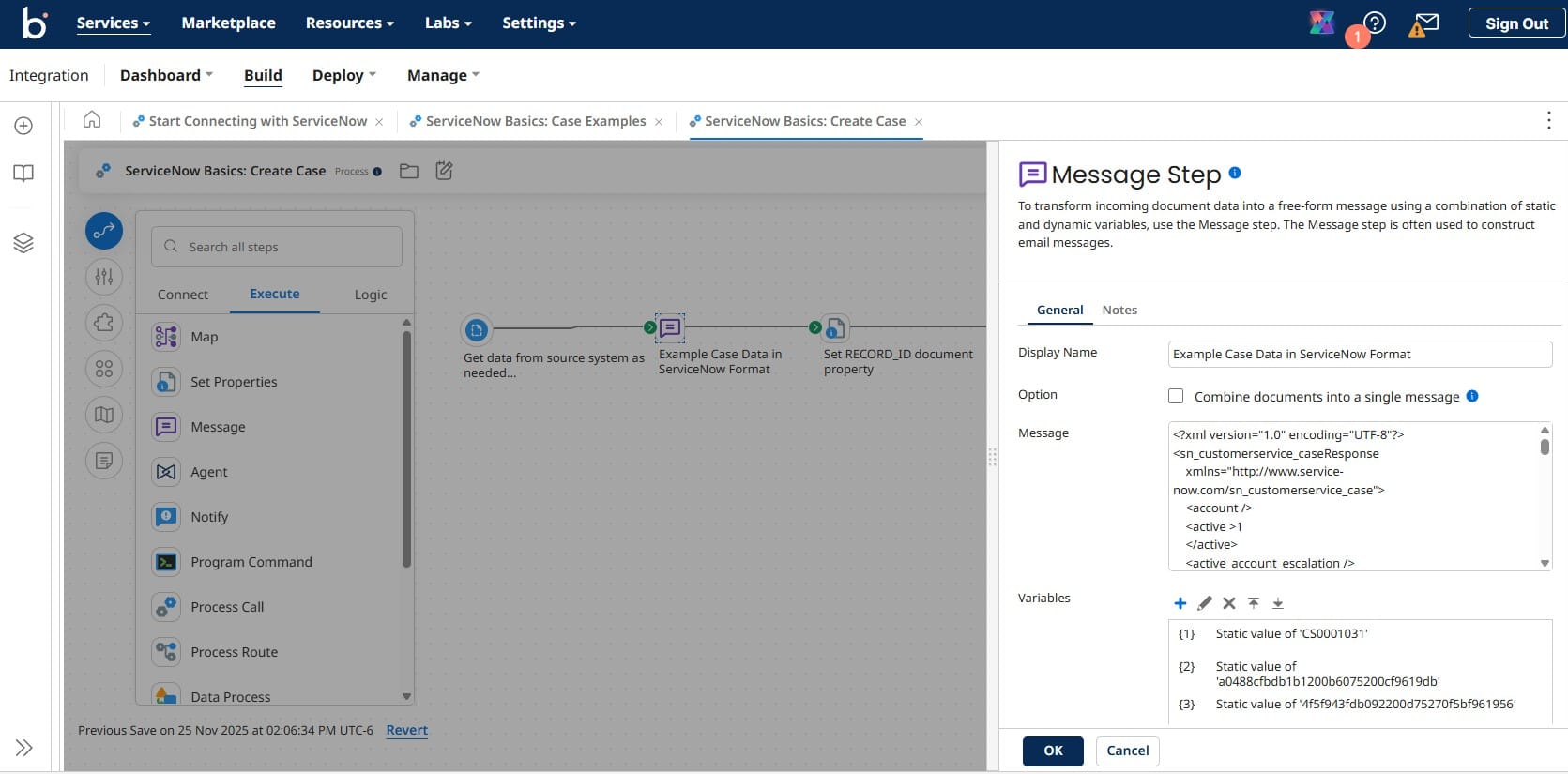The image size is (1568, 774).
Task: Close the ServiceNow Basics: Create Case tab
Action: click(x=919, y=122)
